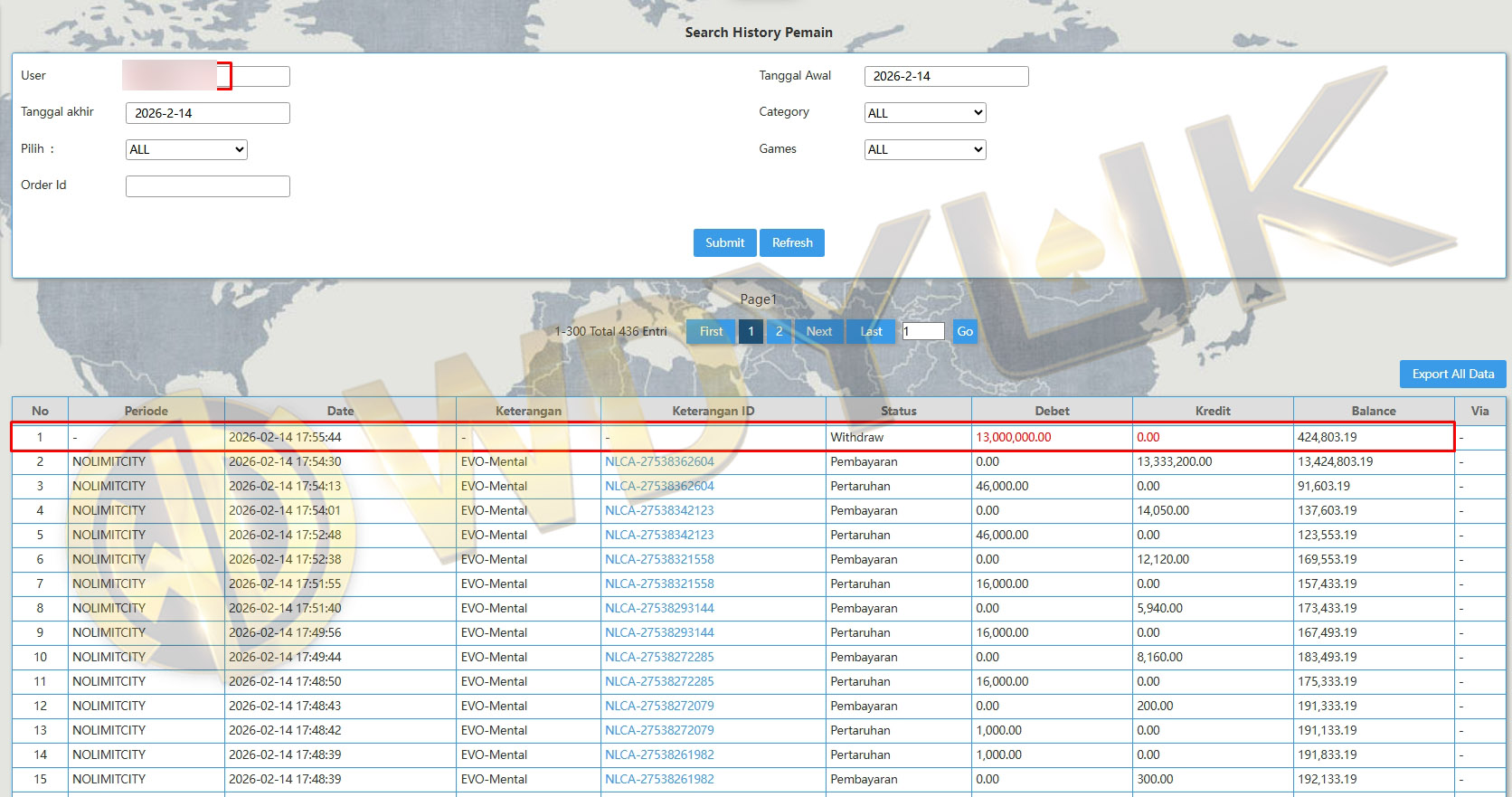Image resolution: width=1512 pixels, height=797 pixels.
Task: Open the Pilih dropdown
Action: (186, 149)
